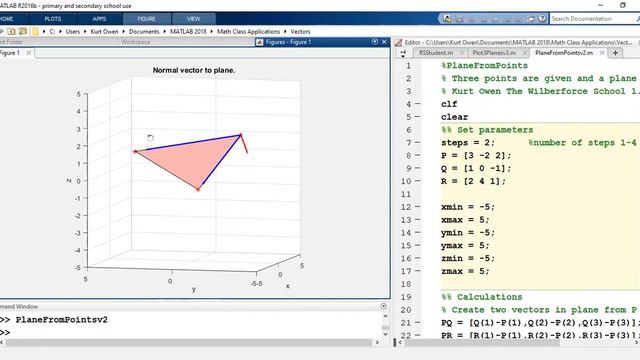Close the PlaneFromPointsv2.m tab
Image resolution: width=640 pixels, height=360 pixels.
tap(602, 53)
